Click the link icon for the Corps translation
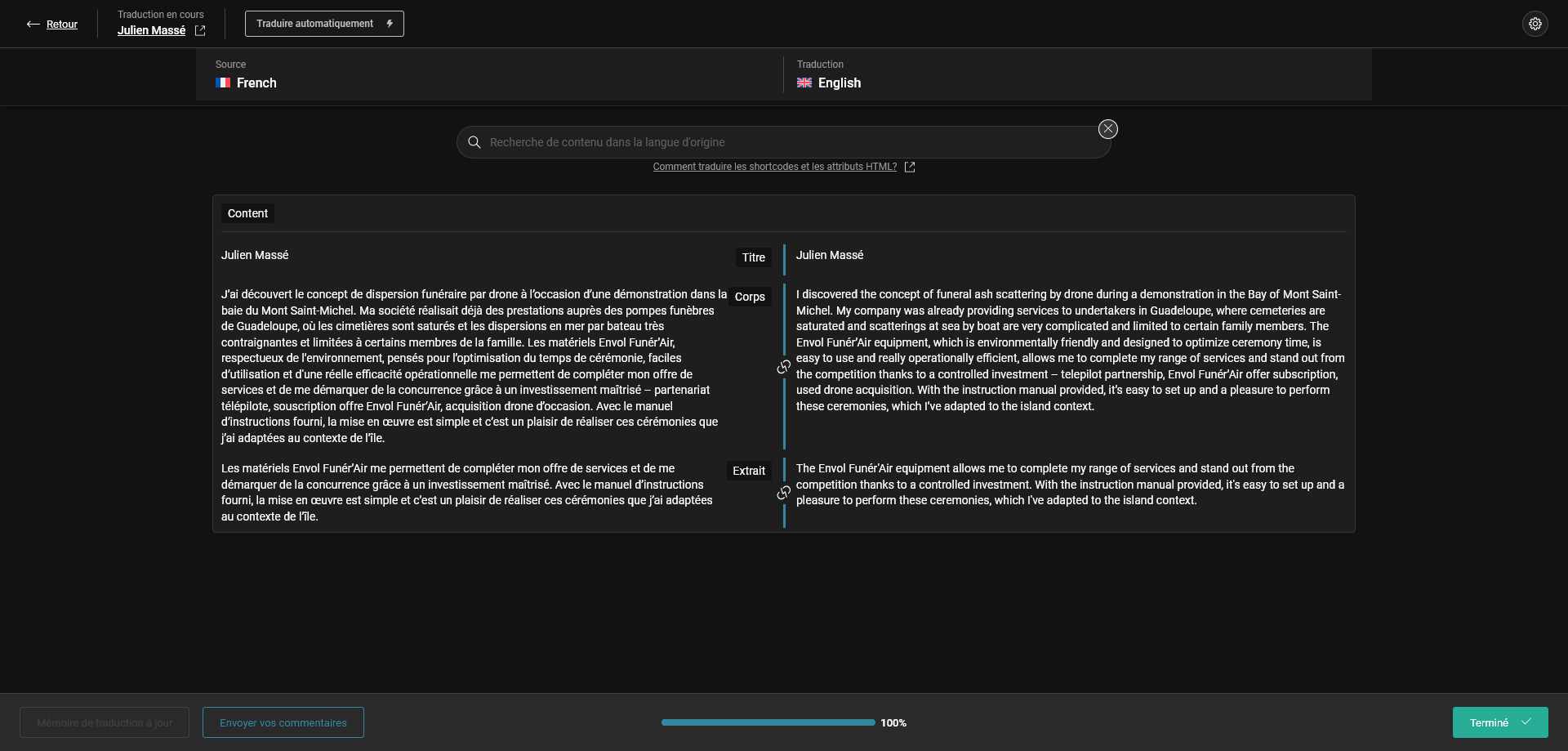This screenshot has width=1568, height=751. [783, 367]
